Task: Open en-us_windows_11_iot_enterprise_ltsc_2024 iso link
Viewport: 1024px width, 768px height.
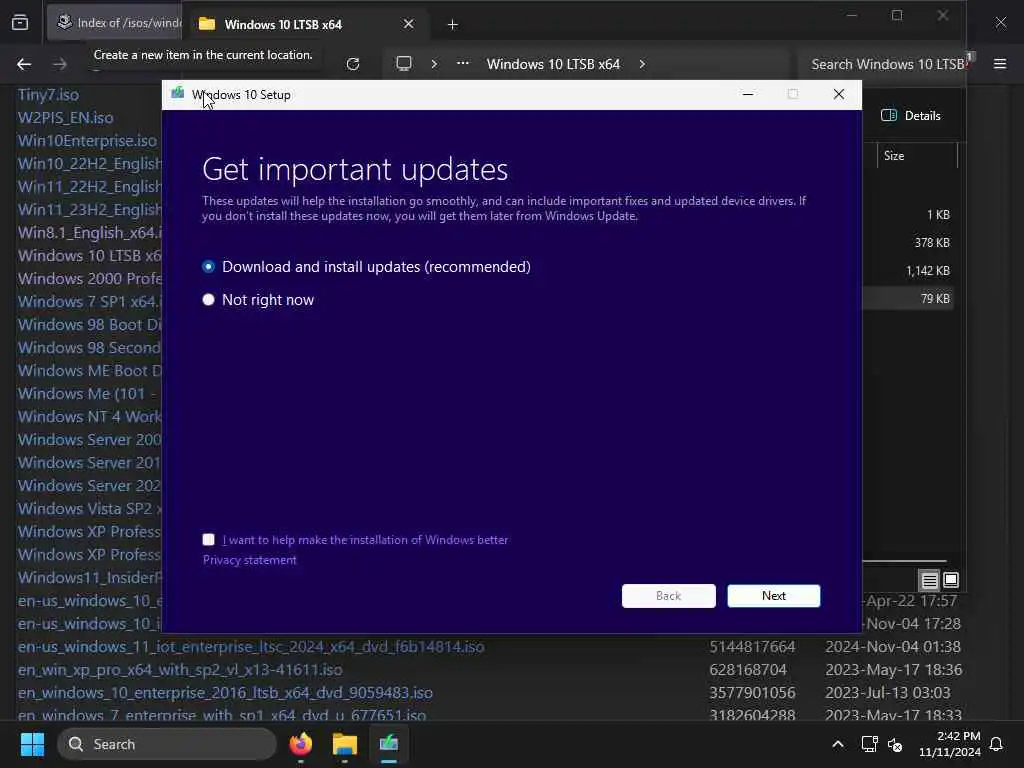Action: click(x=251, y=647)
